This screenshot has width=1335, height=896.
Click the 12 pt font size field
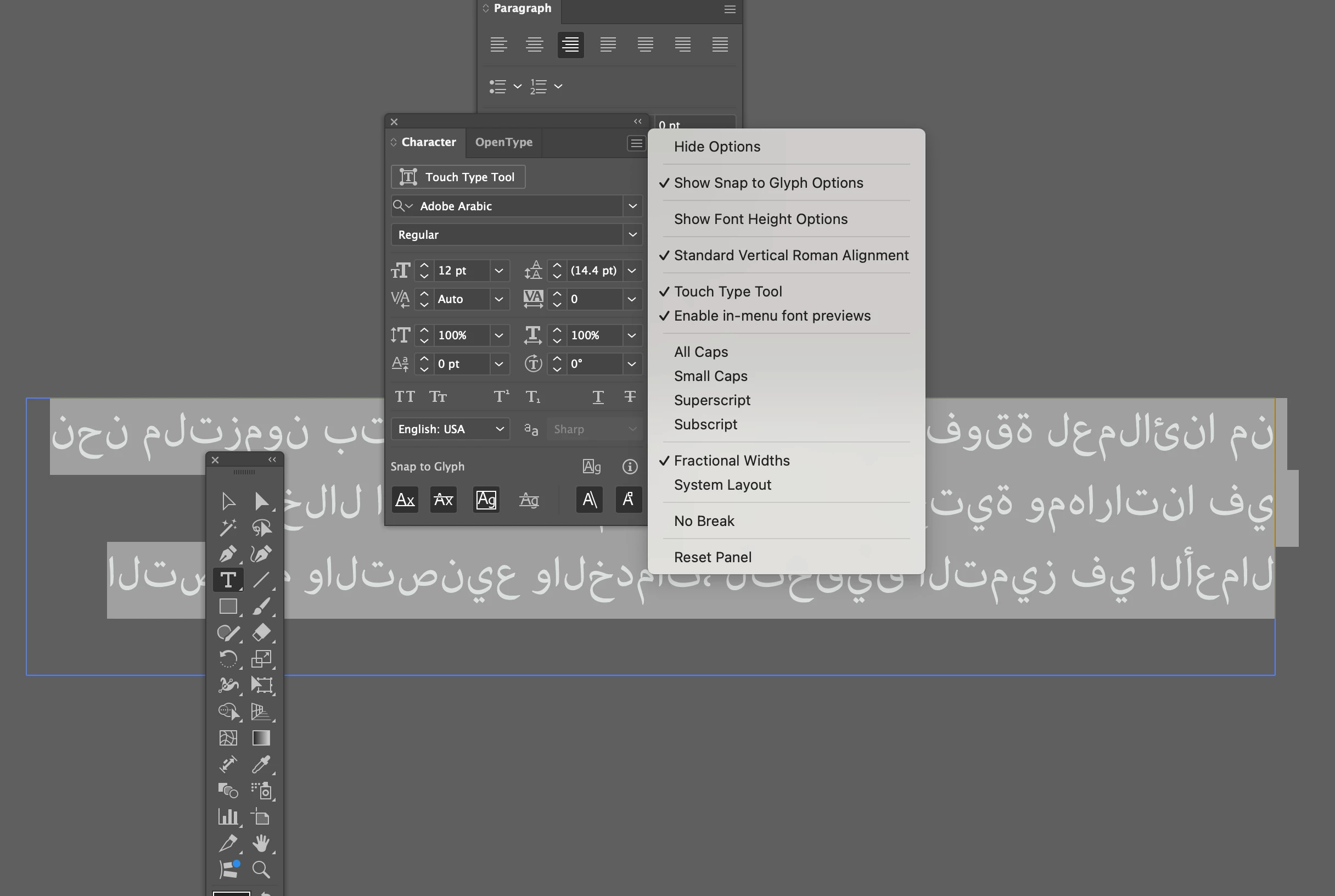(x=461, y=270)
